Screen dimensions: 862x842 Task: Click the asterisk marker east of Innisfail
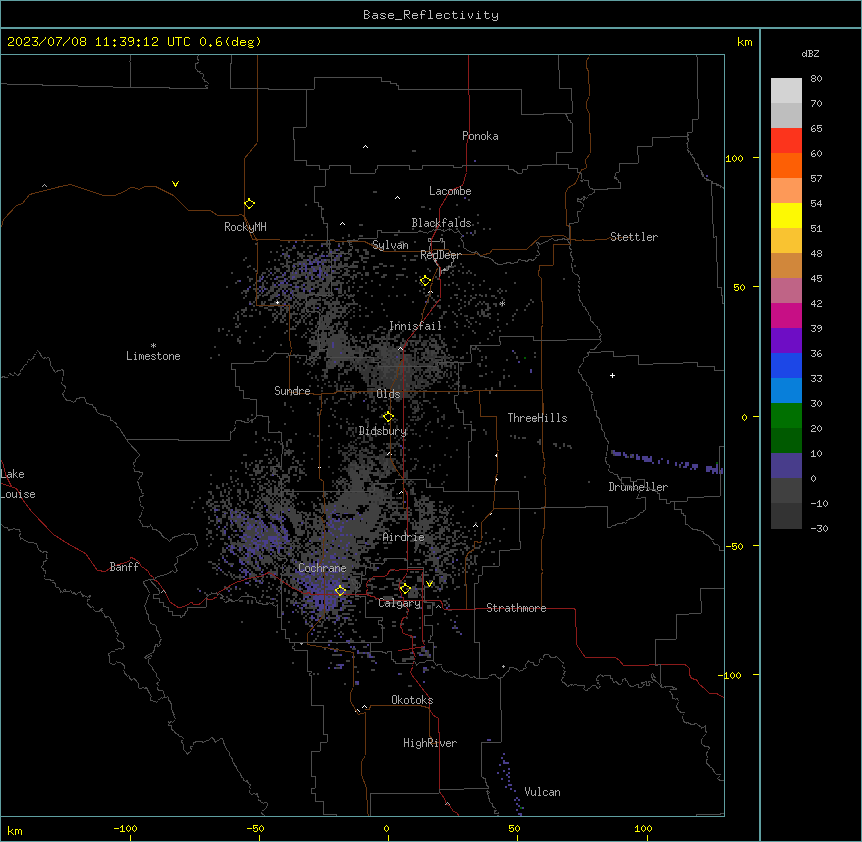[x=502, y=303]
